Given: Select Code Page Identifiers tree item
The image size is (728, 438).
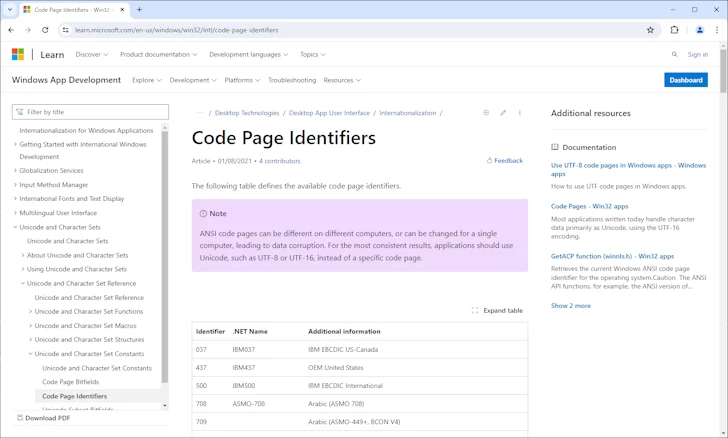Looking at the screenshot, I should pos(74,396).
